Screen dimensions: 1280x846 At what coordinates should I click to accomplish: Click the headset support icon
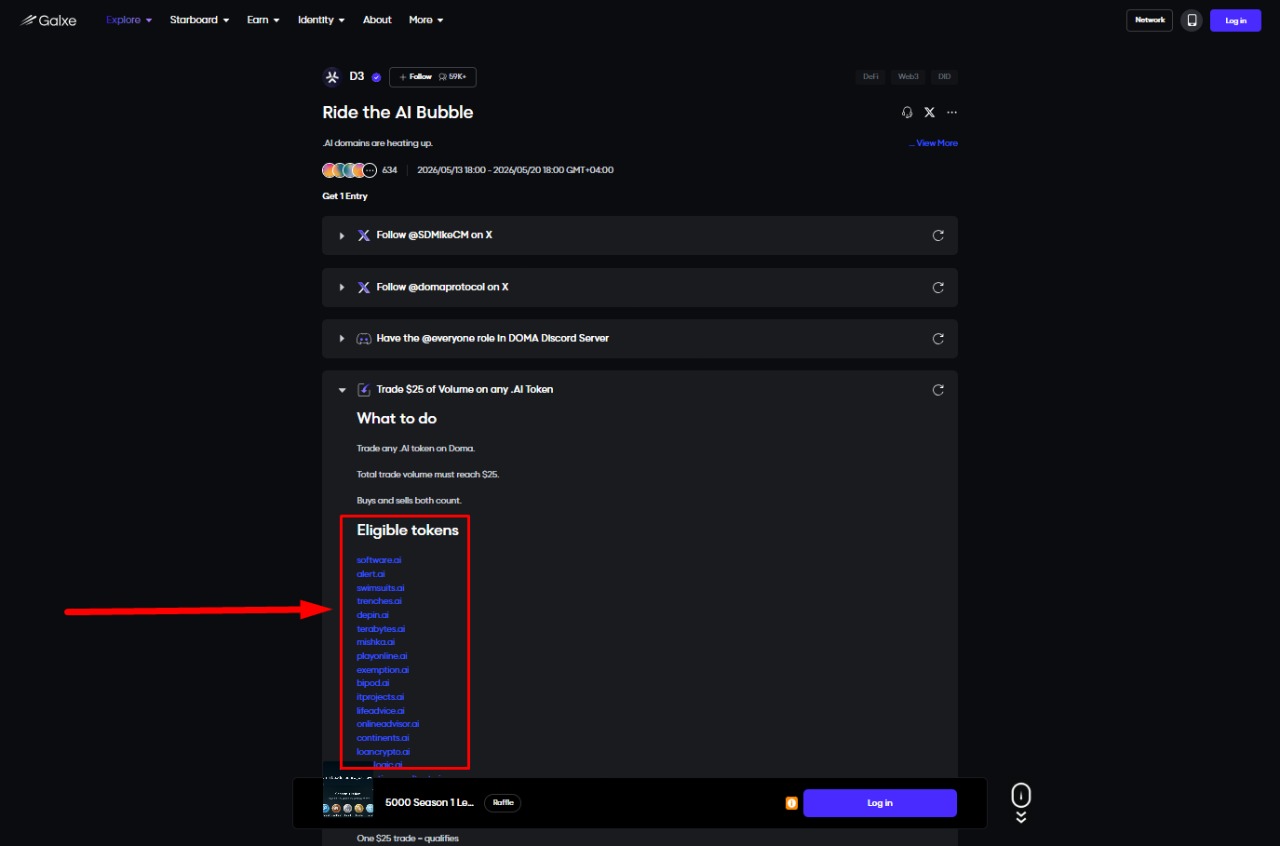(x=907, y=113)
